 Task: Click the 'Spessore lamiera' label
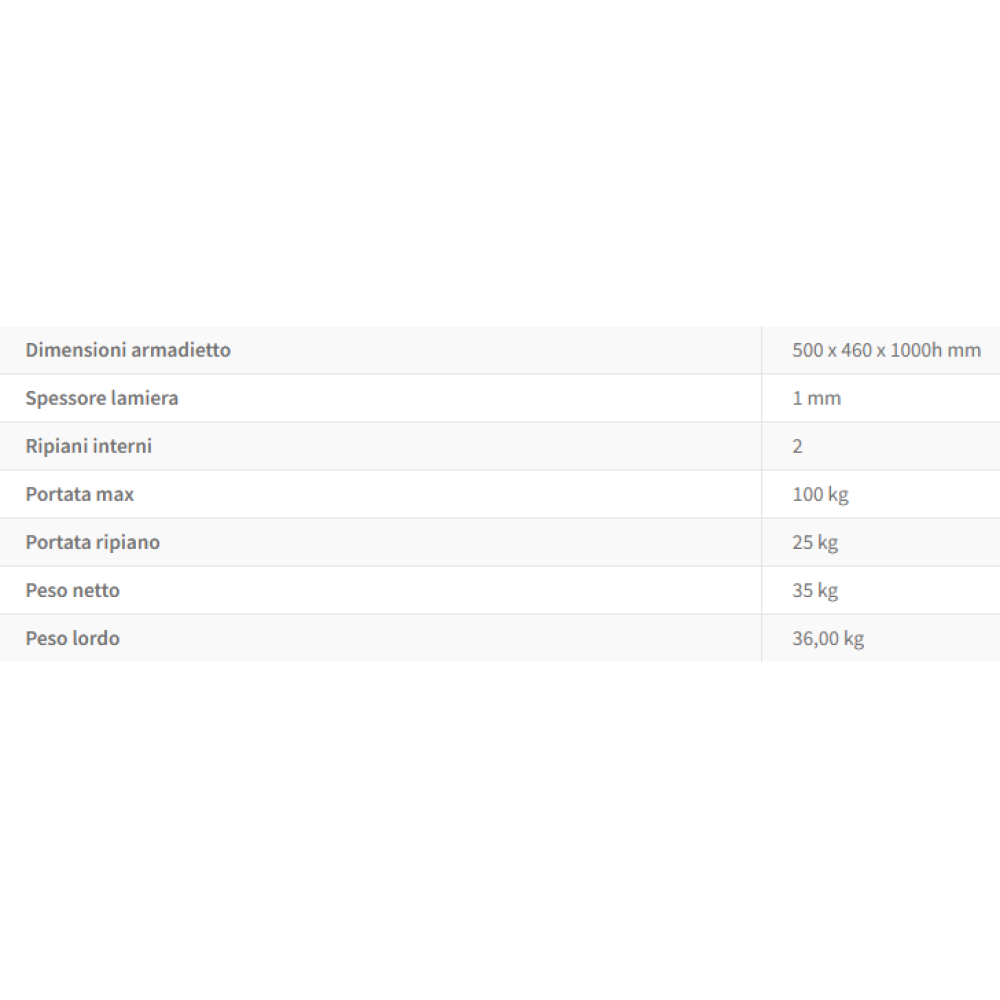coord(102,398)
